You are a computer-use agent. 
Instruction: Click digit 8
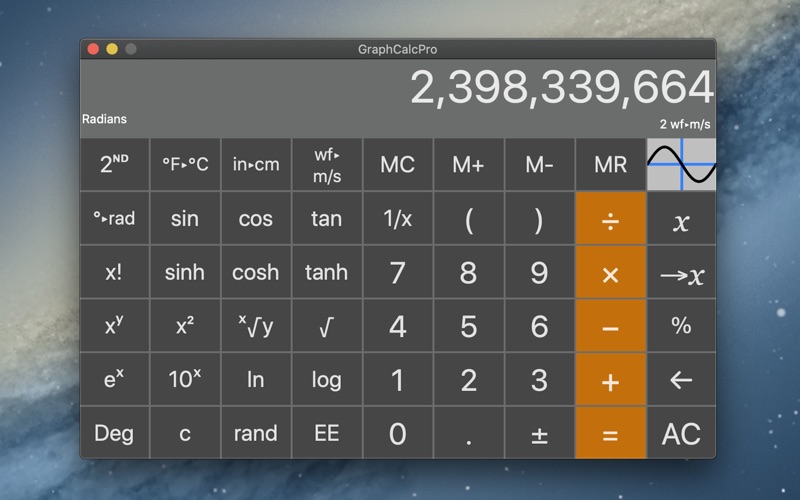click(x=468, y=272)
